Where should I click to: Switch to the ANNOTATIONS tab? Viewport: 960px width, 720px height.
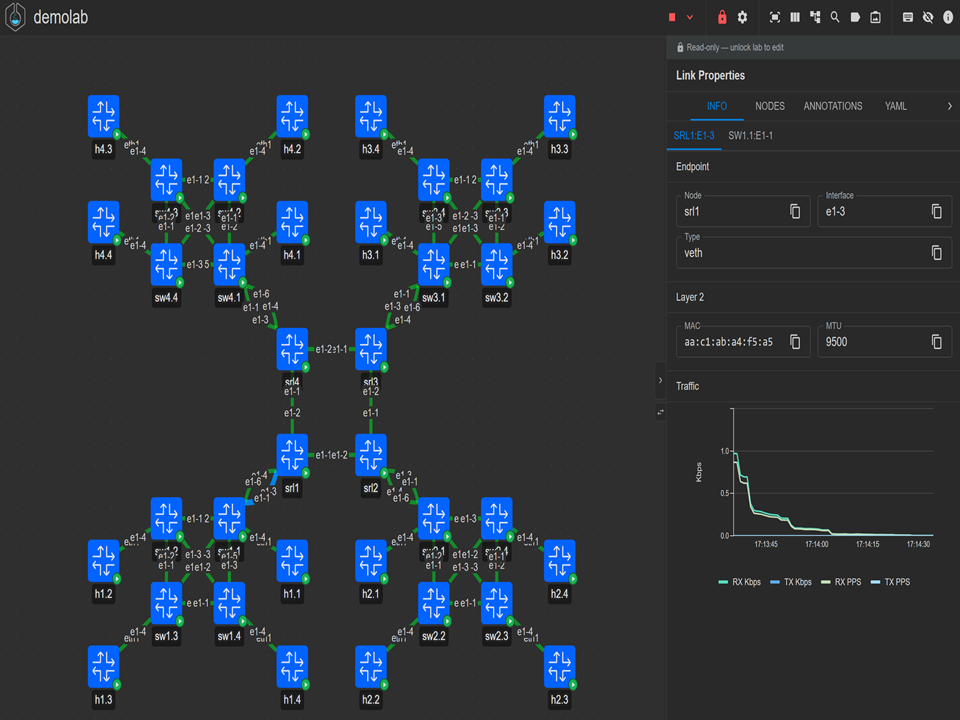click(x=833, y=106)
